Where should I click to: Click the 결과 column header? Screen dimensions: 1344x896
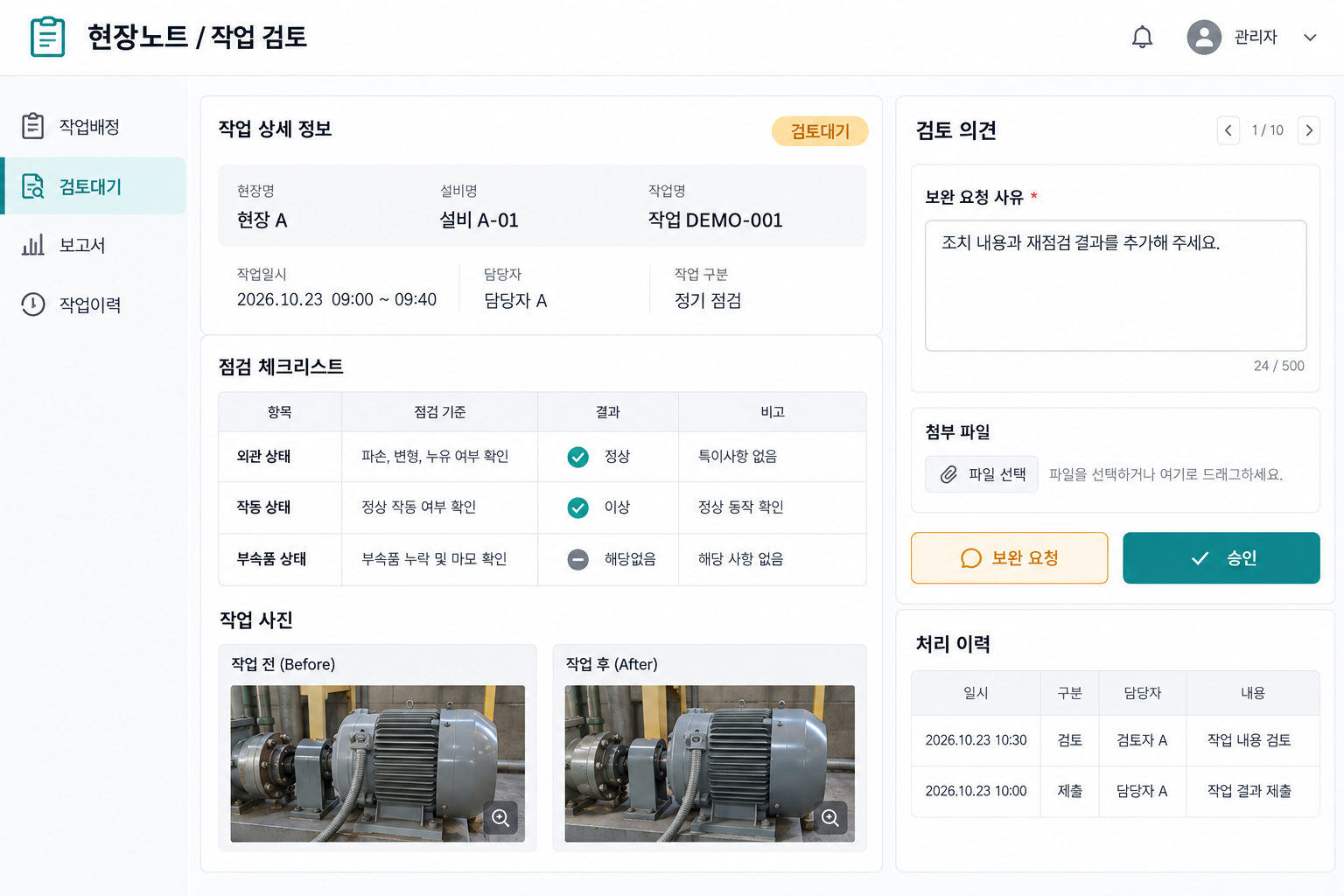(608, 412)
